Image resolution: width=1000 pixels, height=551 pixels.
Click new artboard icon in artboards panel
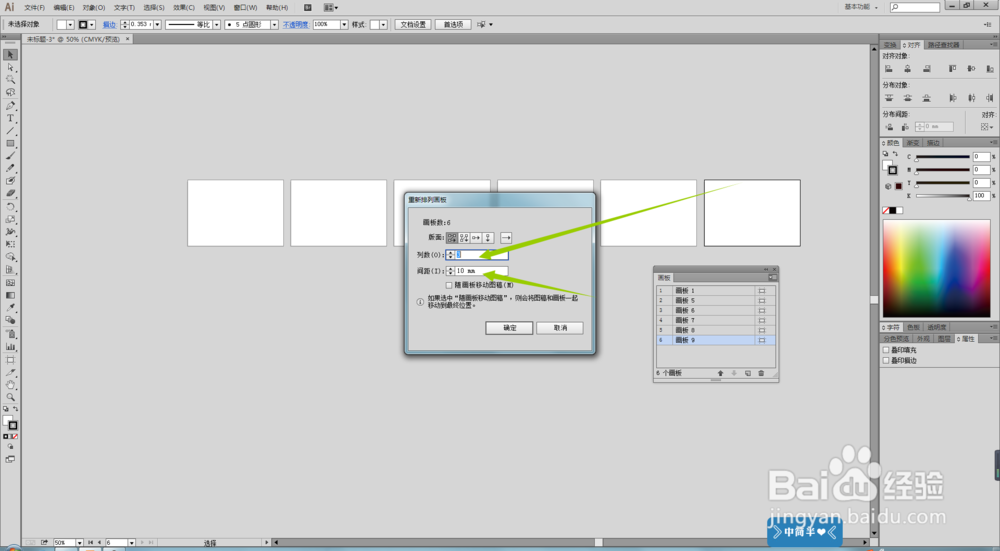point(747,373)
